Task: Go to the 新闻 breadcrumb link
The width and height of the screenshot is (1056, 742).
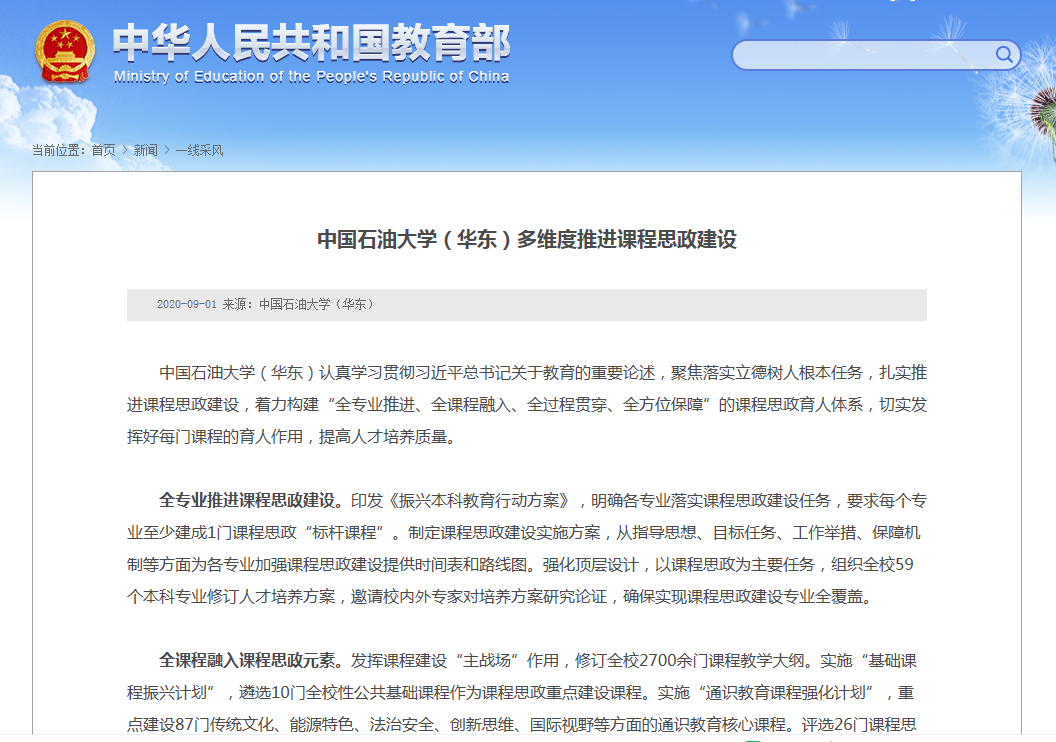Action: (x=146, y=150)
